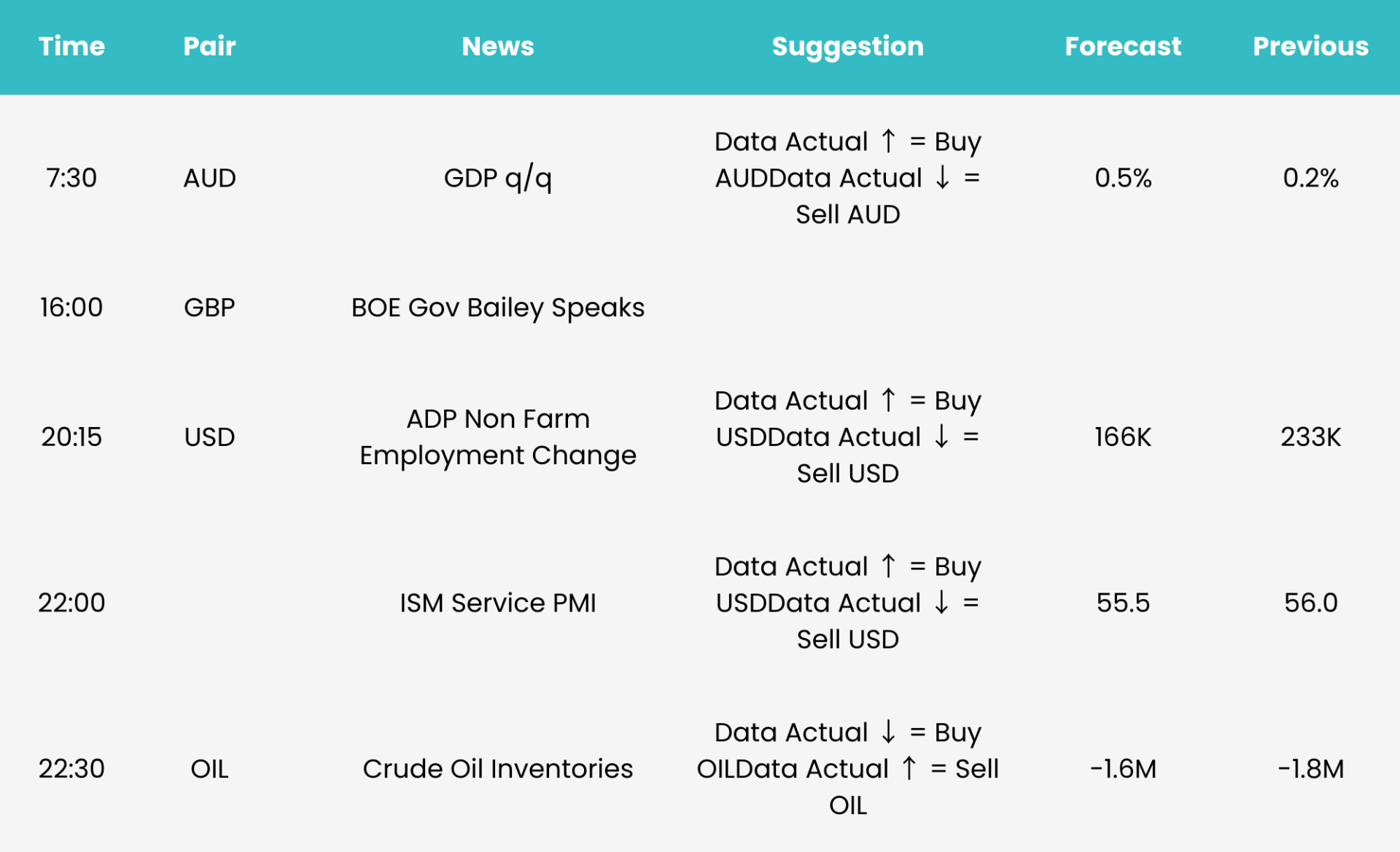Click the Time column header
Image resolution: width=1400 pixels, height=852 pixels.
pos(71,47)
